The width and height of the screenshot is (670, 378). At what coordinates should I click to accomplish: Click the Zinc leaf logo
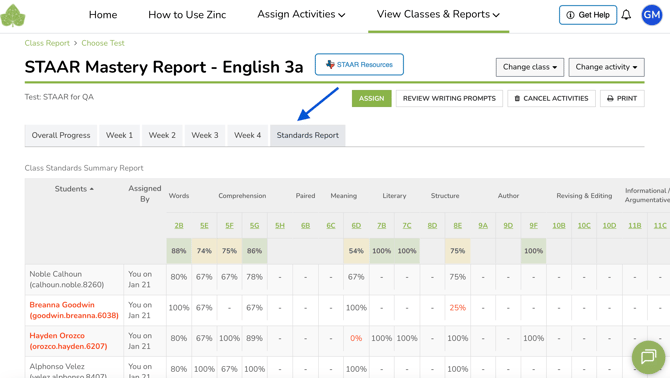pyautogui.click(x=13, y=15)
